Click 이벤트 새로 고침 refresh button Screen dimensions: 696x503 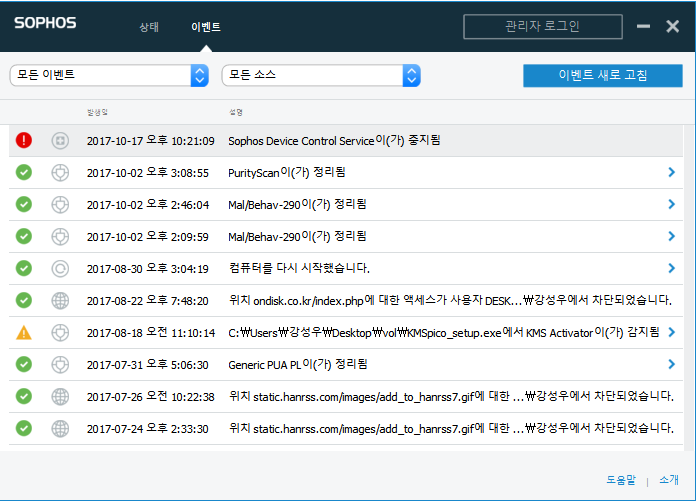coord(603,75)
